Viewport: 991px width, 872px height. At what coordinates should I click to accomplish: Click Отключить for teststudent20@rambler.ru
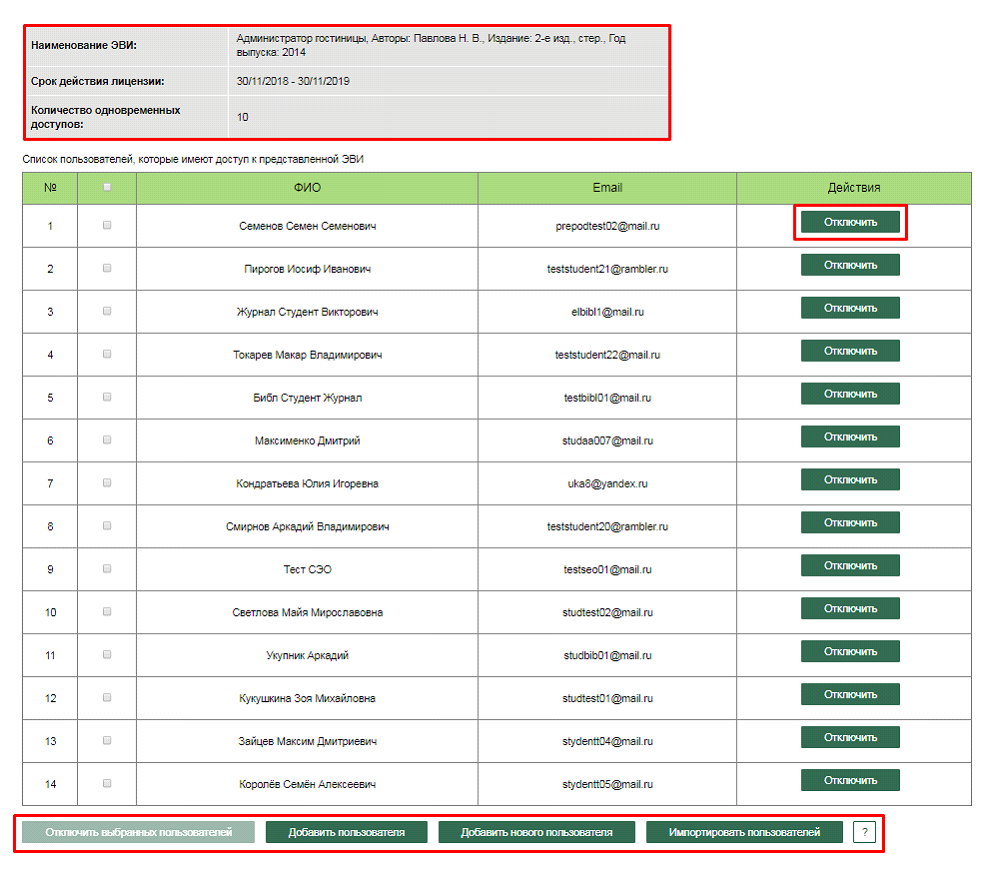pos(850,523)
